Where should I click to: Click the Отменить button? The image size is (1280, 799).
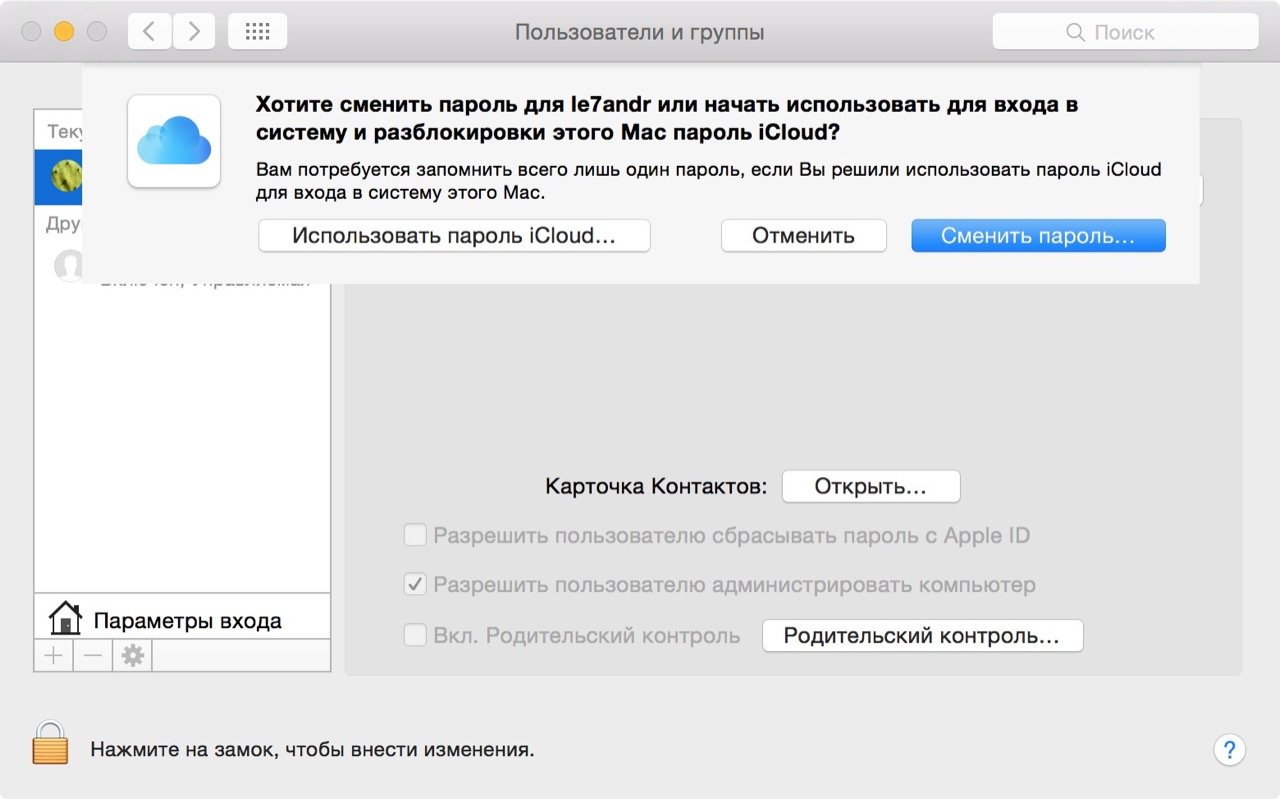tap(804, 236)
